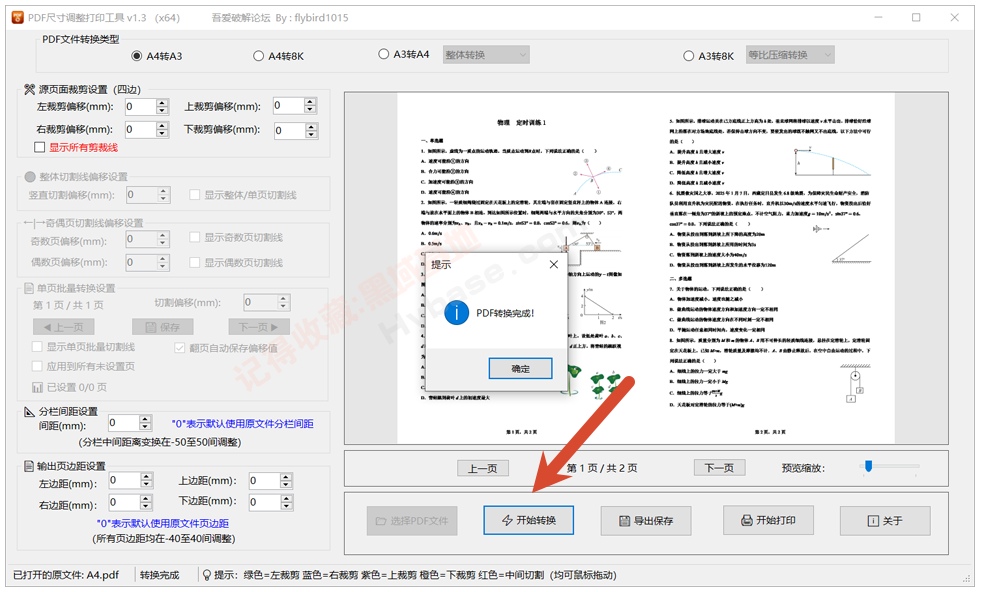The image size is (981, 592).
Task: Click the 确定 button in the dialog
Action: click(x=520, y=369)
